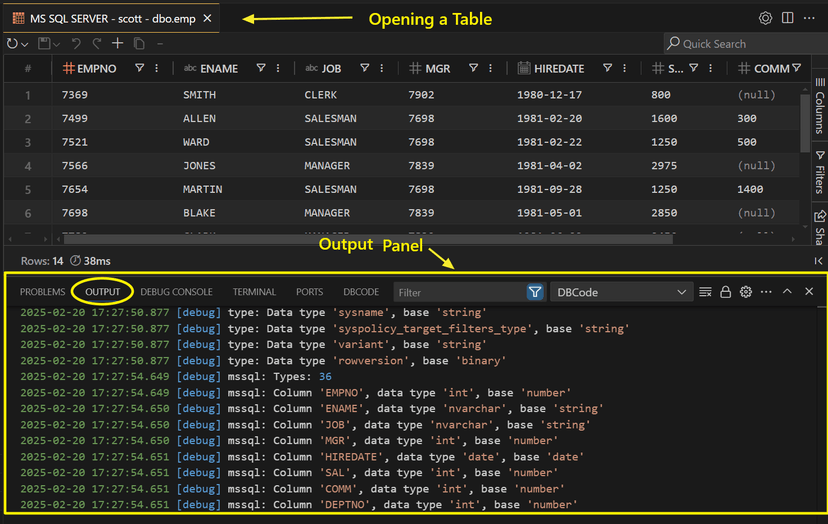Select the MS SQL SERVER scott dbo.emp tab
This screenshot has width=828, height=524.
[x=112, y=18]
